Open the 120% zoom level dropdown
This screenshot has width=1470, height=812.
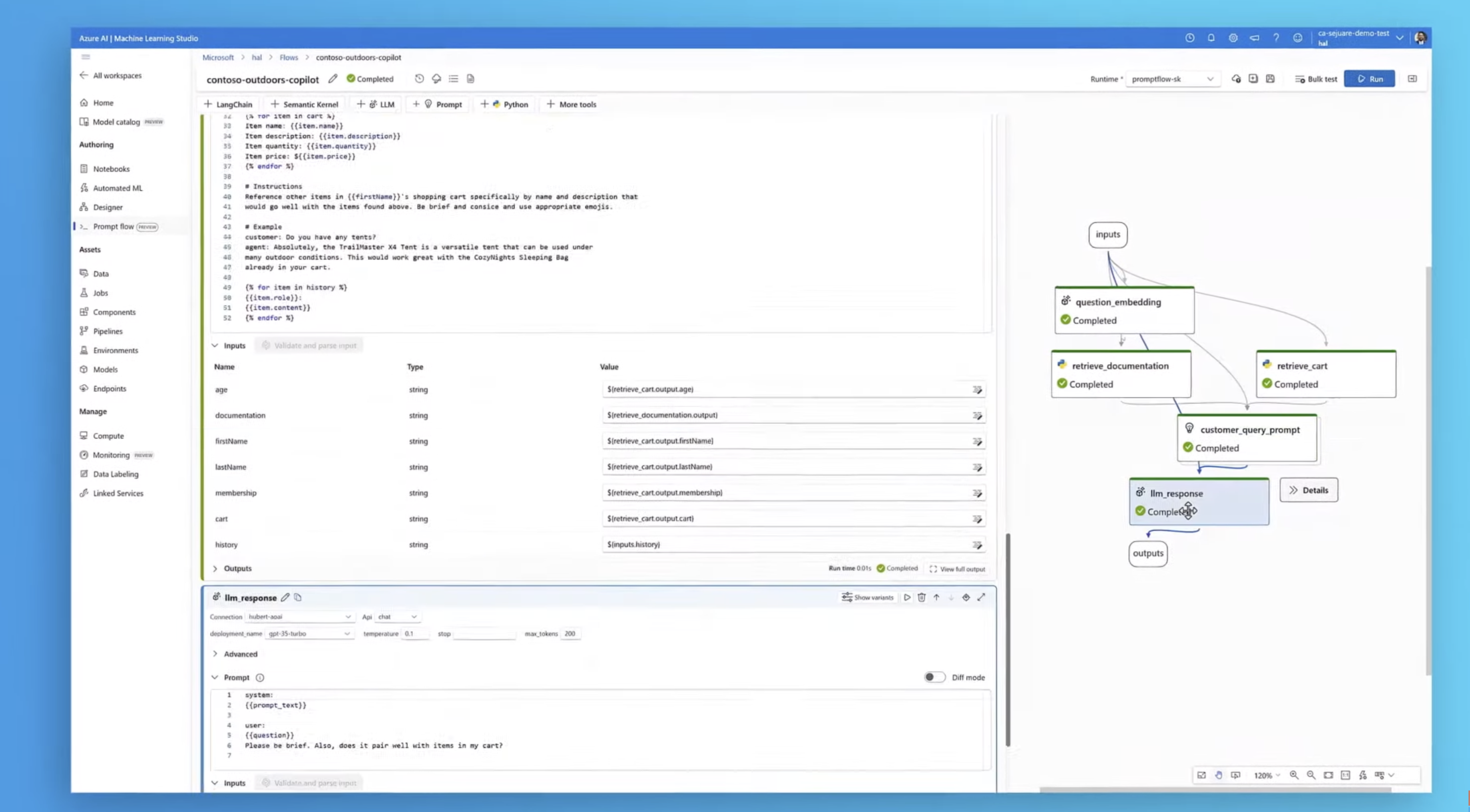(1267, 775)
